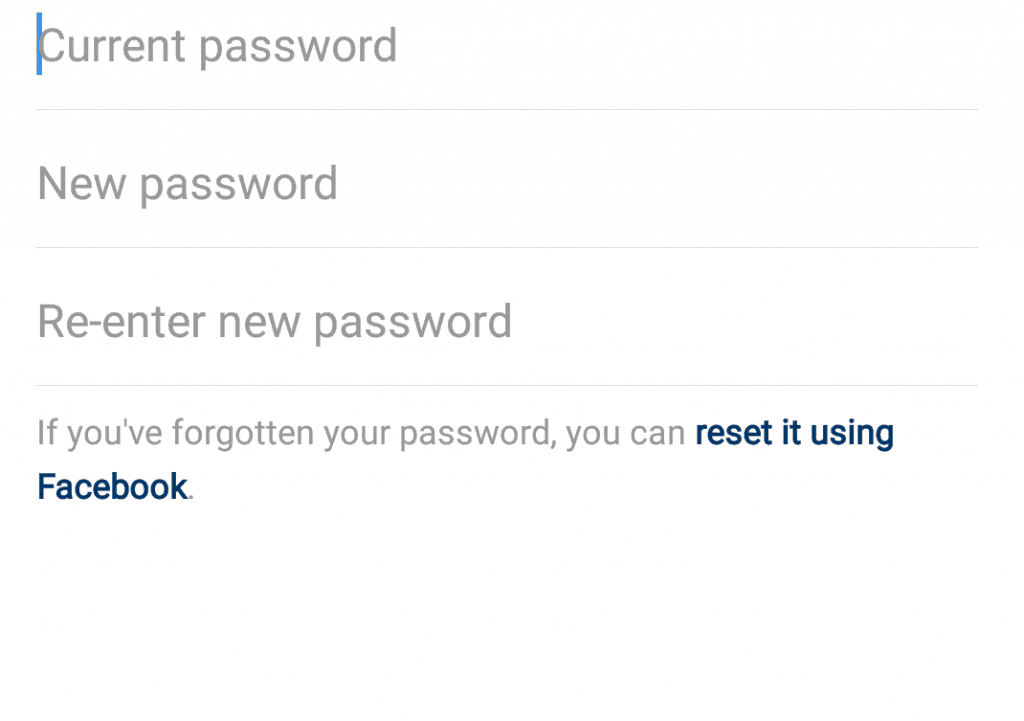Click the word "Facebook" in the reset link
Viewport: 1024px width, 721px height.
[x=112, y=487]
